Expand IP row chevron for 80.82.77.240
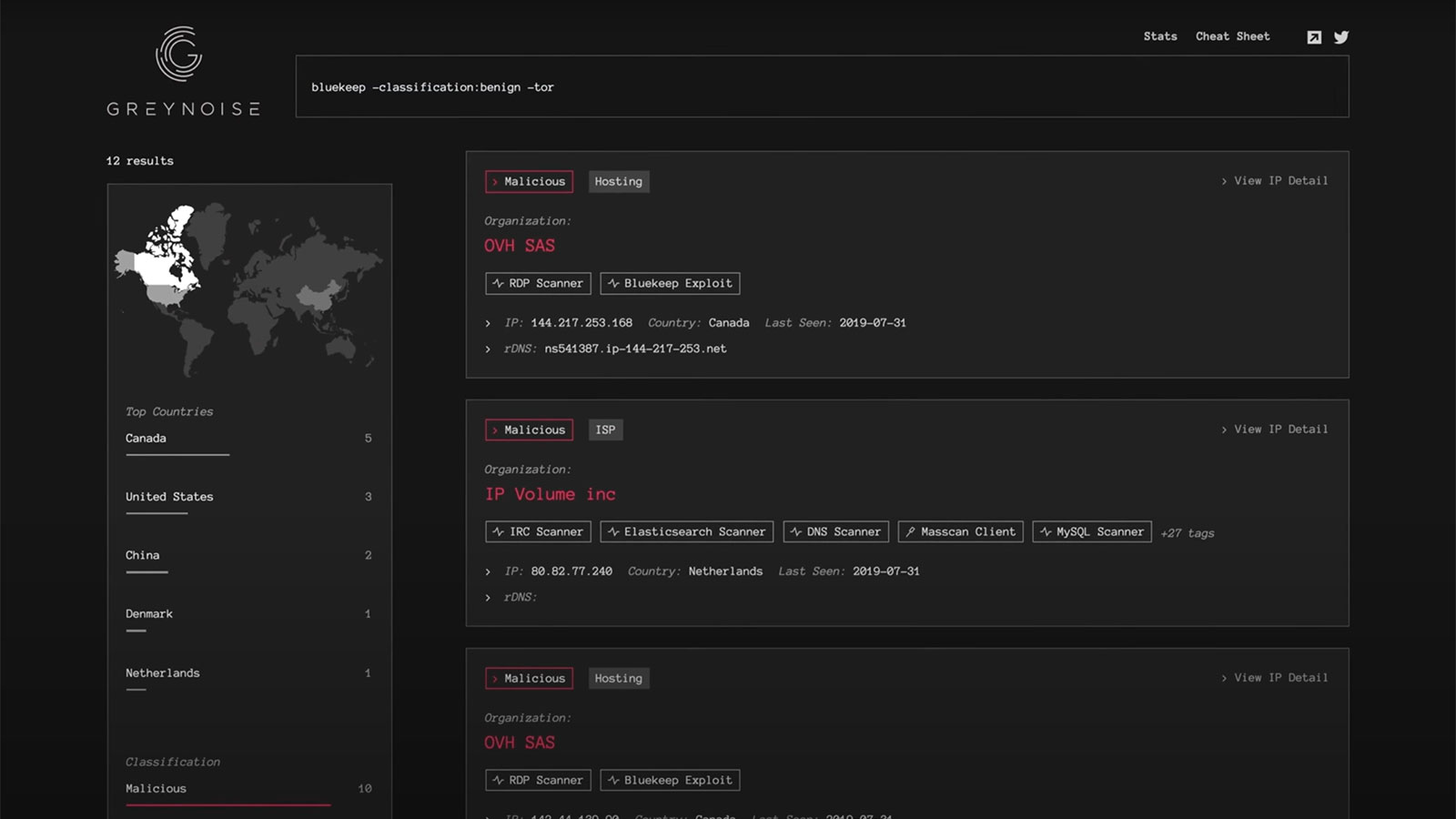 (488, 571)
